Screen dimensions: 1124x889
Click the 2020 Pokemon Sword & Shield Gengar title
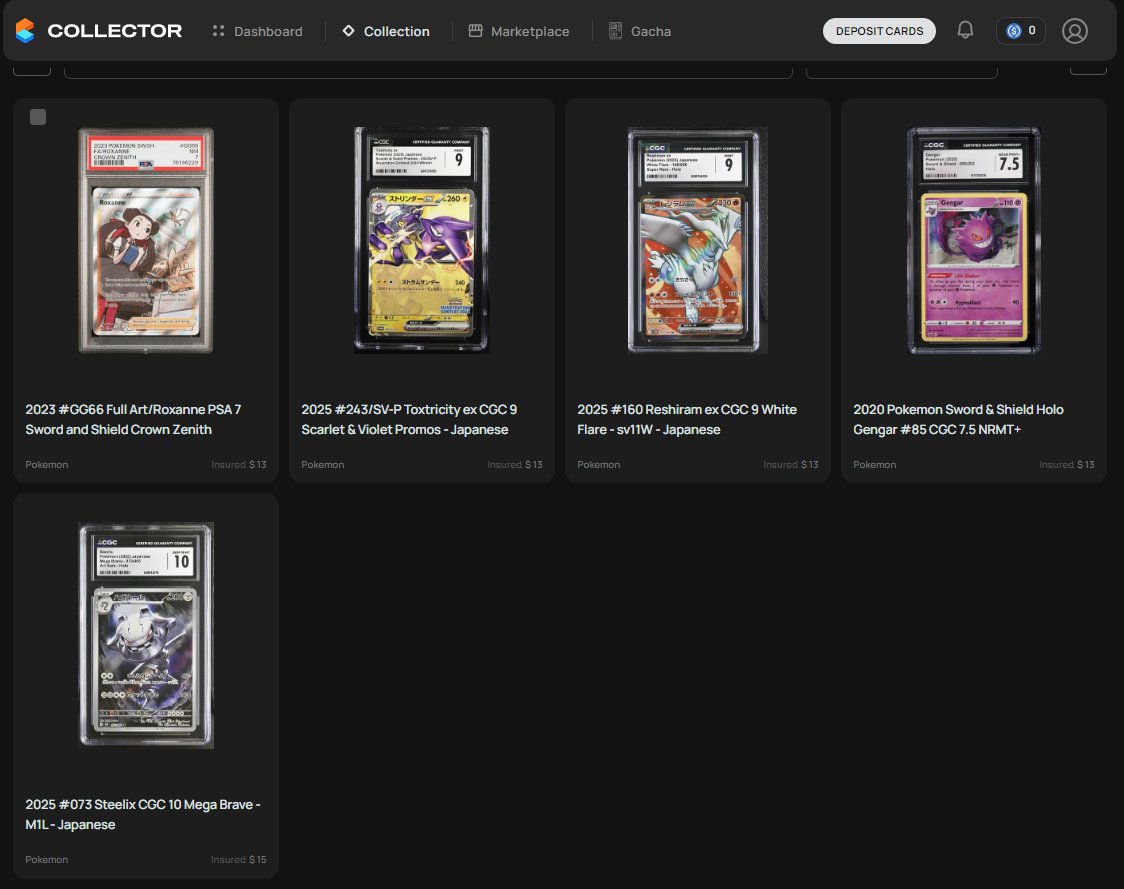(x=958, y=419)
